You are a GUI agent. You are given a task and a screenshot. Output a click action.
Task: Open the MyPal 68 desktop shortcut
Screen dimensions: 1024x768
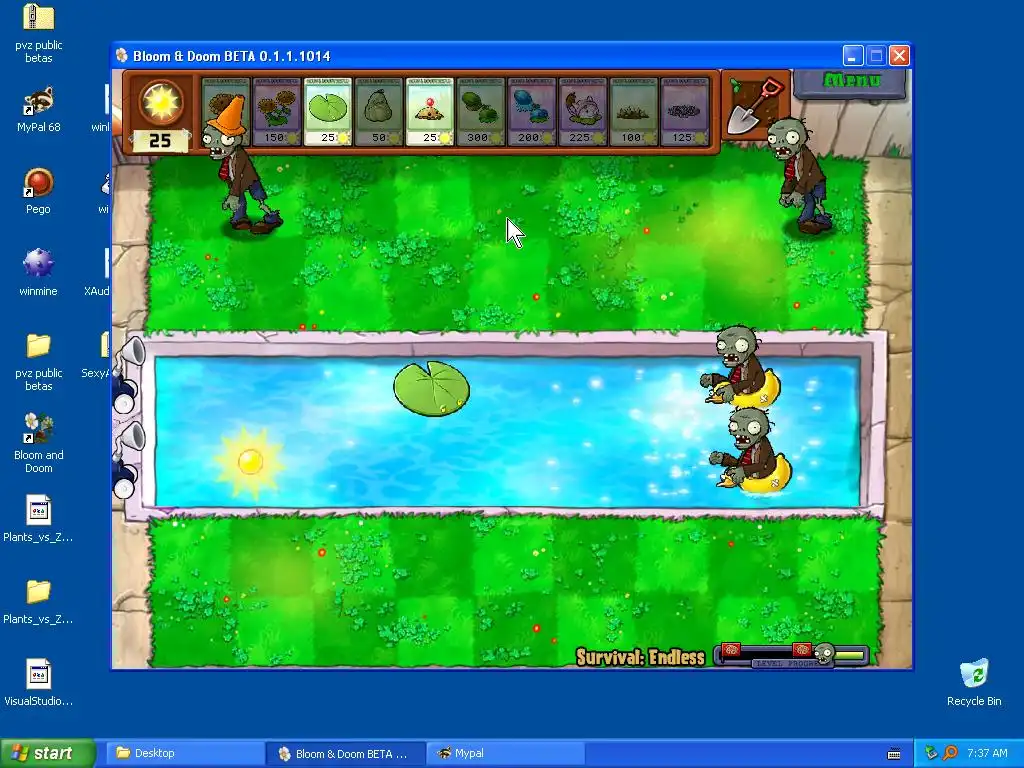pos(39,110)
